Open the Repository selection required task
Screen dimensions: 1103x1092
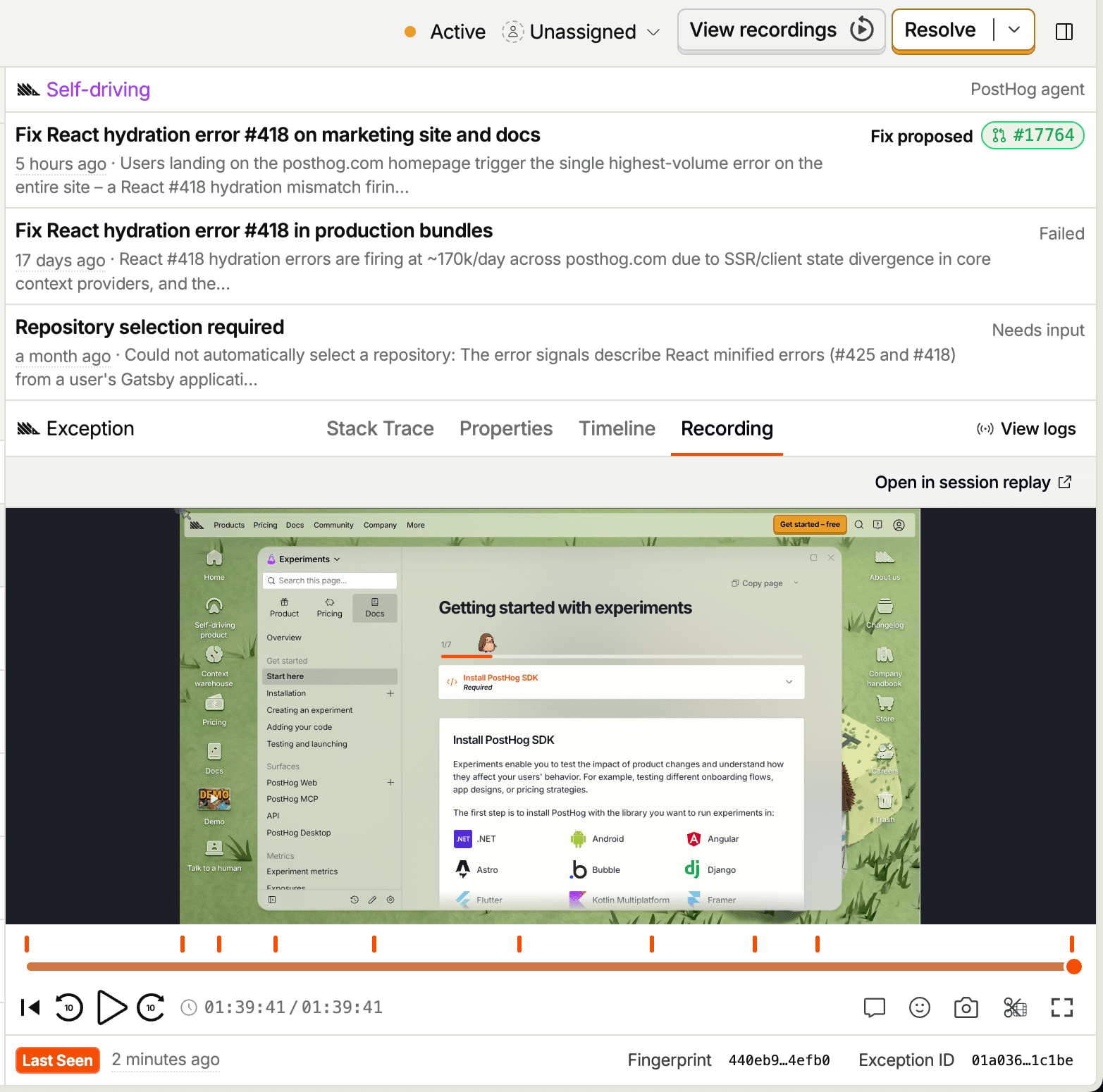tap(149, 327)
